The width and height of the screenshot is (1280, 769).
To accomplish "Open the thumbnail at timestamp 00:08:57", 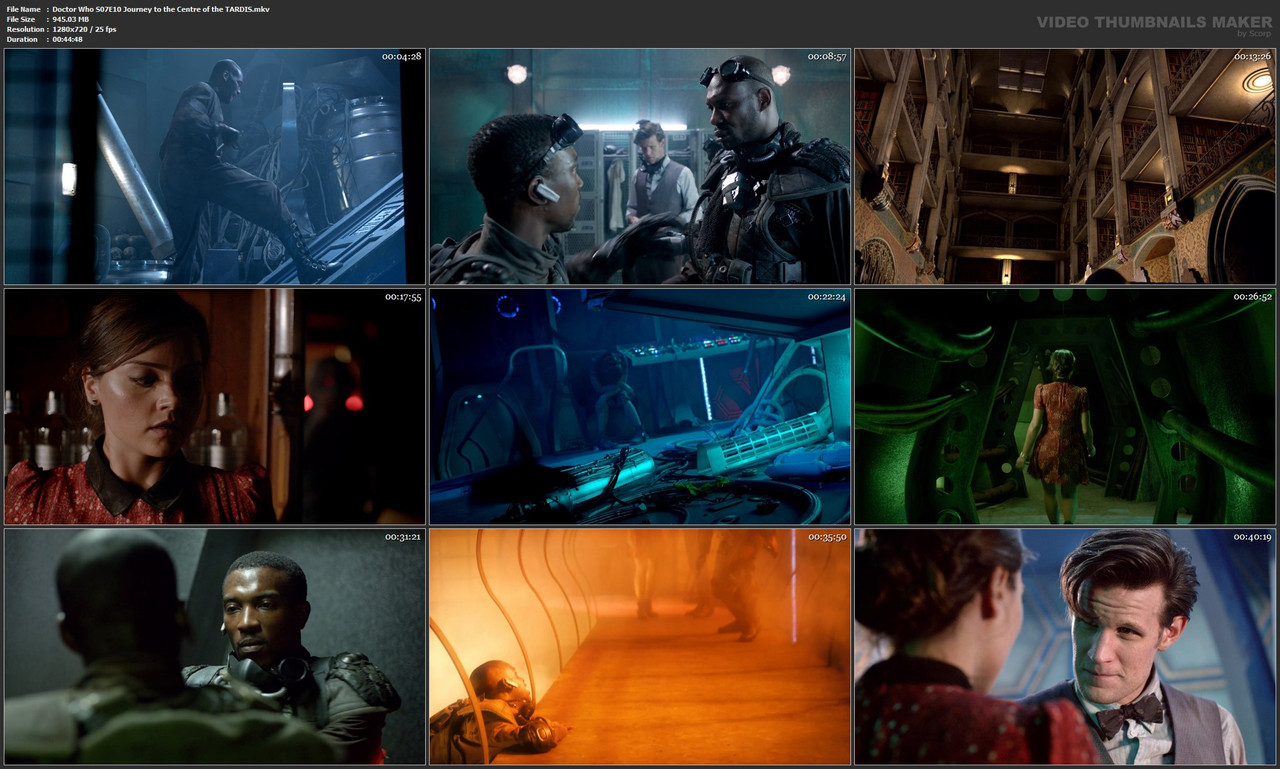I will click(640, 165).
